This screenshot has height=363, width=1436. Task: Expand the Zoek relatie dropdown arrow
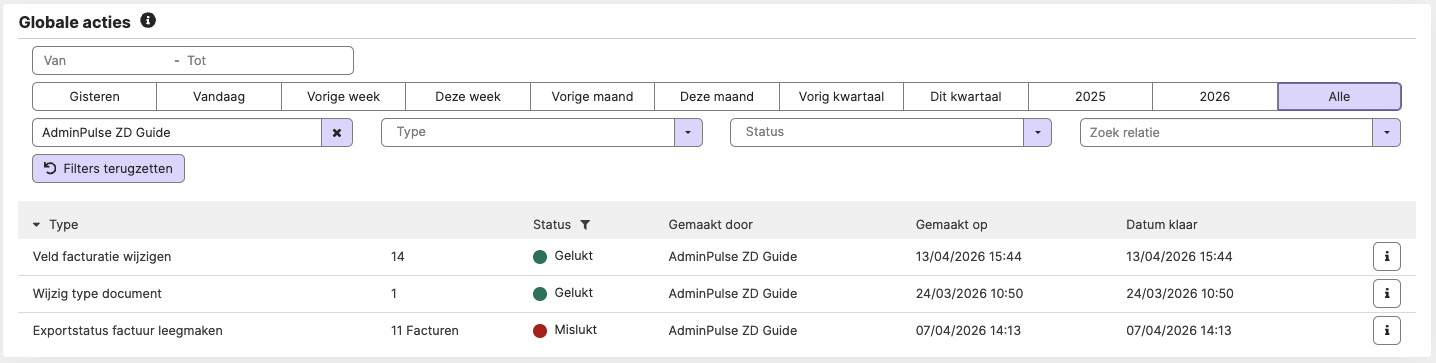(x=1386, y=132)
